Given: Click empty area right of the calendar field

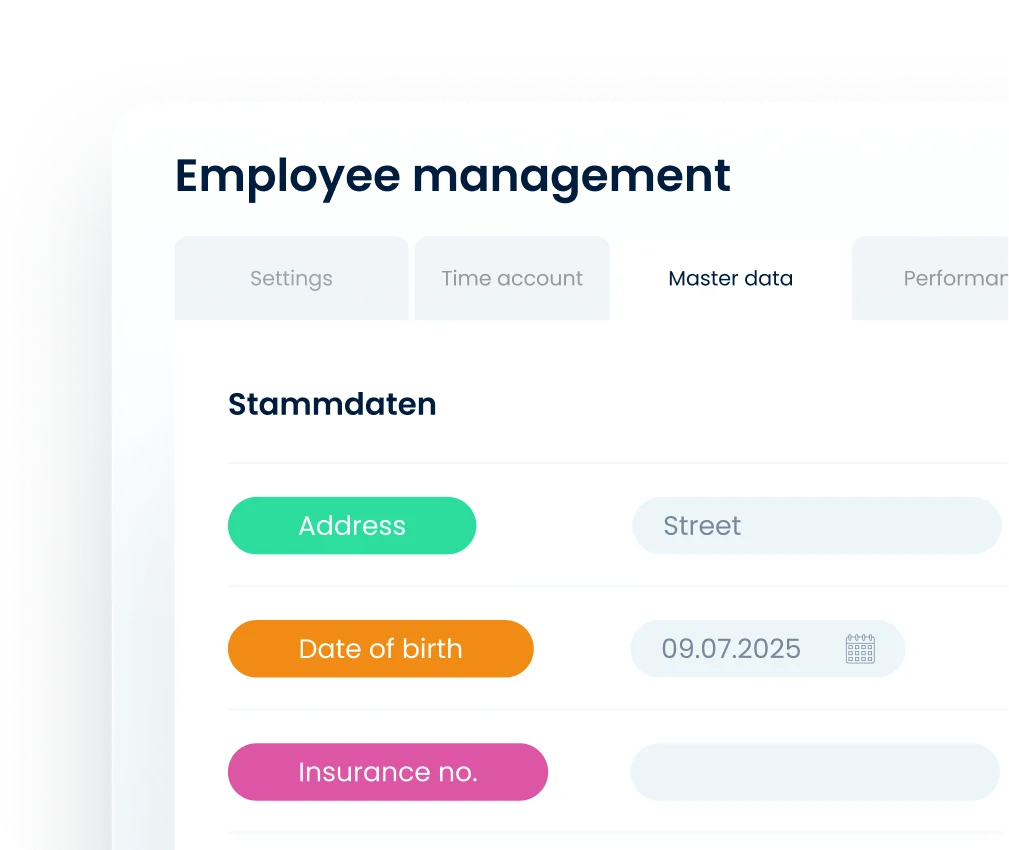Looking at the screenshot, I should pos(955,649).
